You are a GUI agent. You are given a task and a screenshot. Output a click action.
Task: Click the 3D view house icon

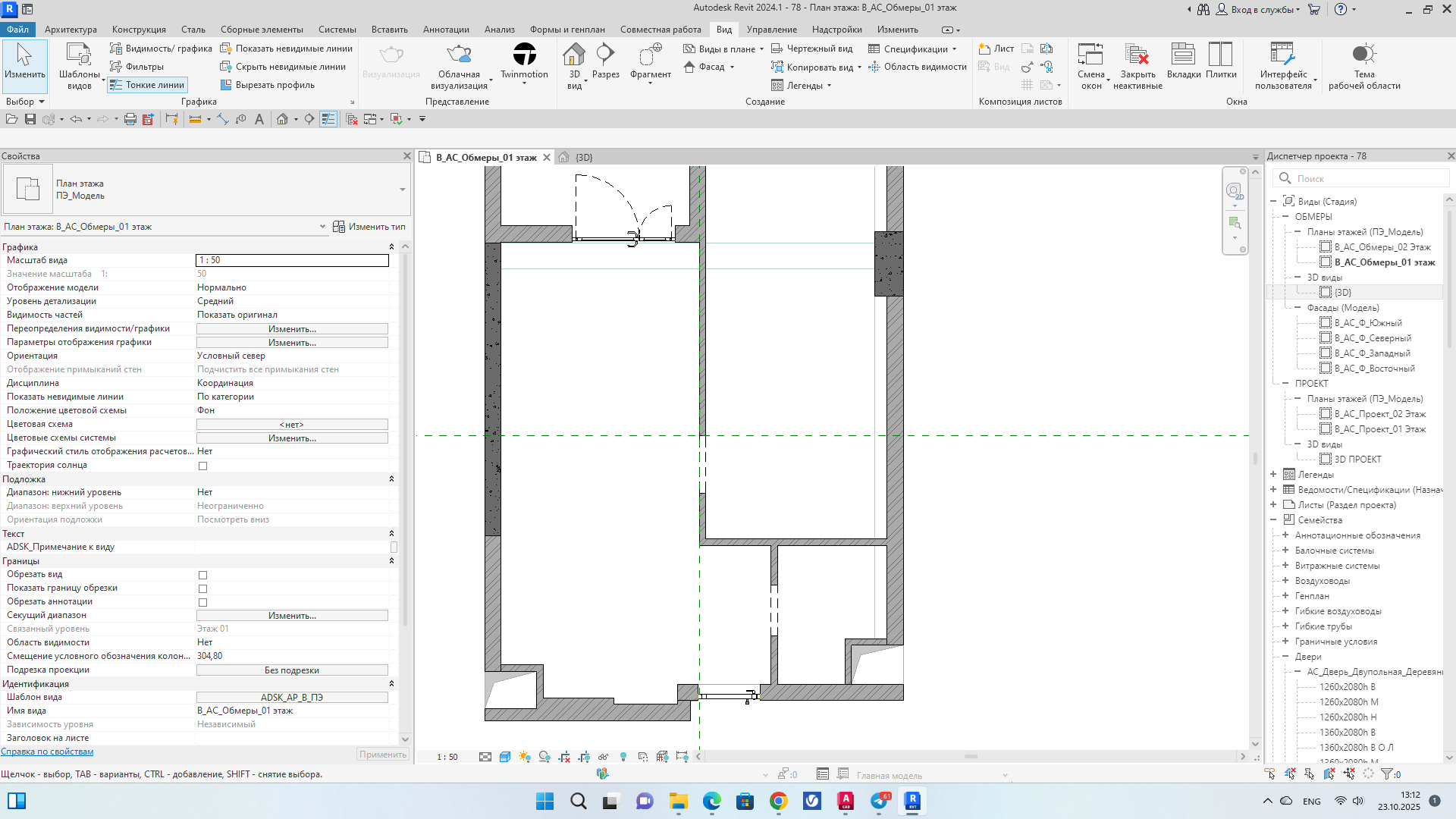[573, 55]
